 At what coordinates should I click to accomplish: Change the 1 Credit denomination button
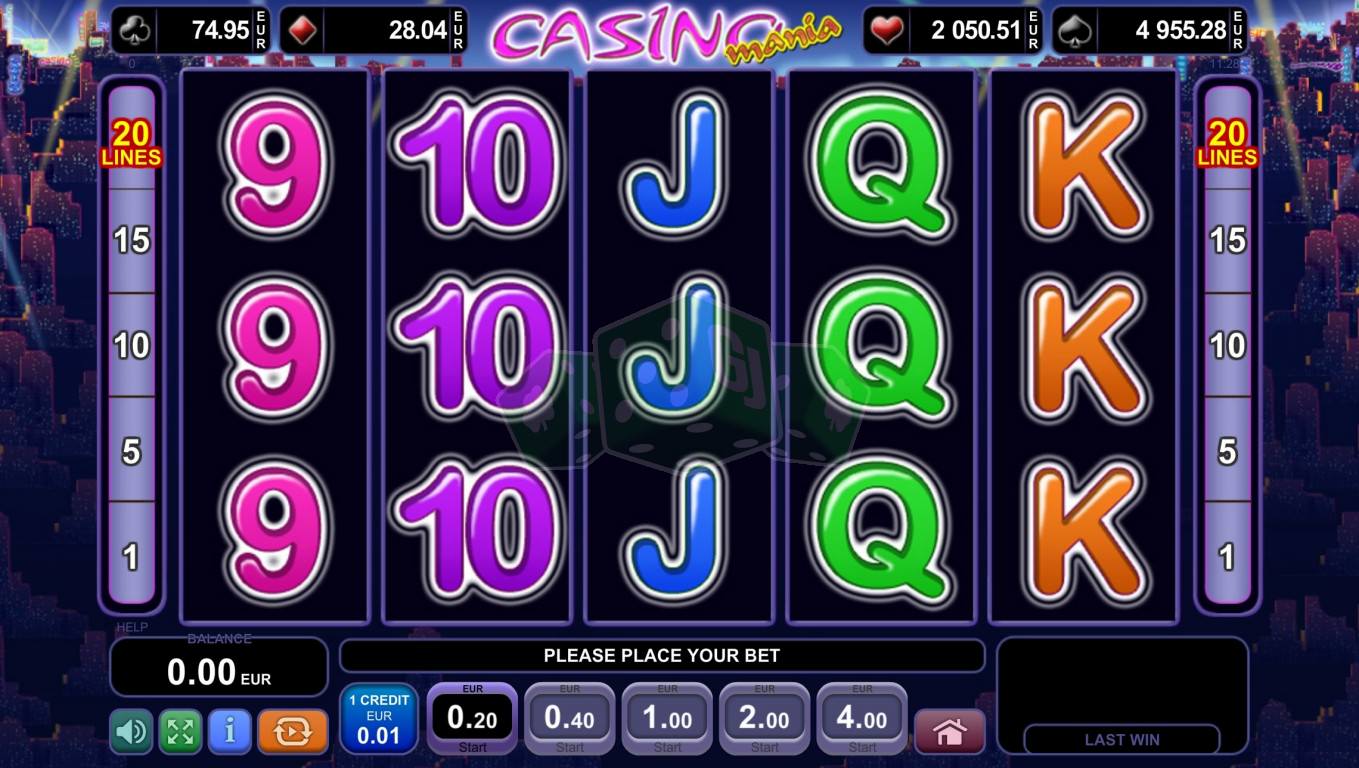click(379, 720)
